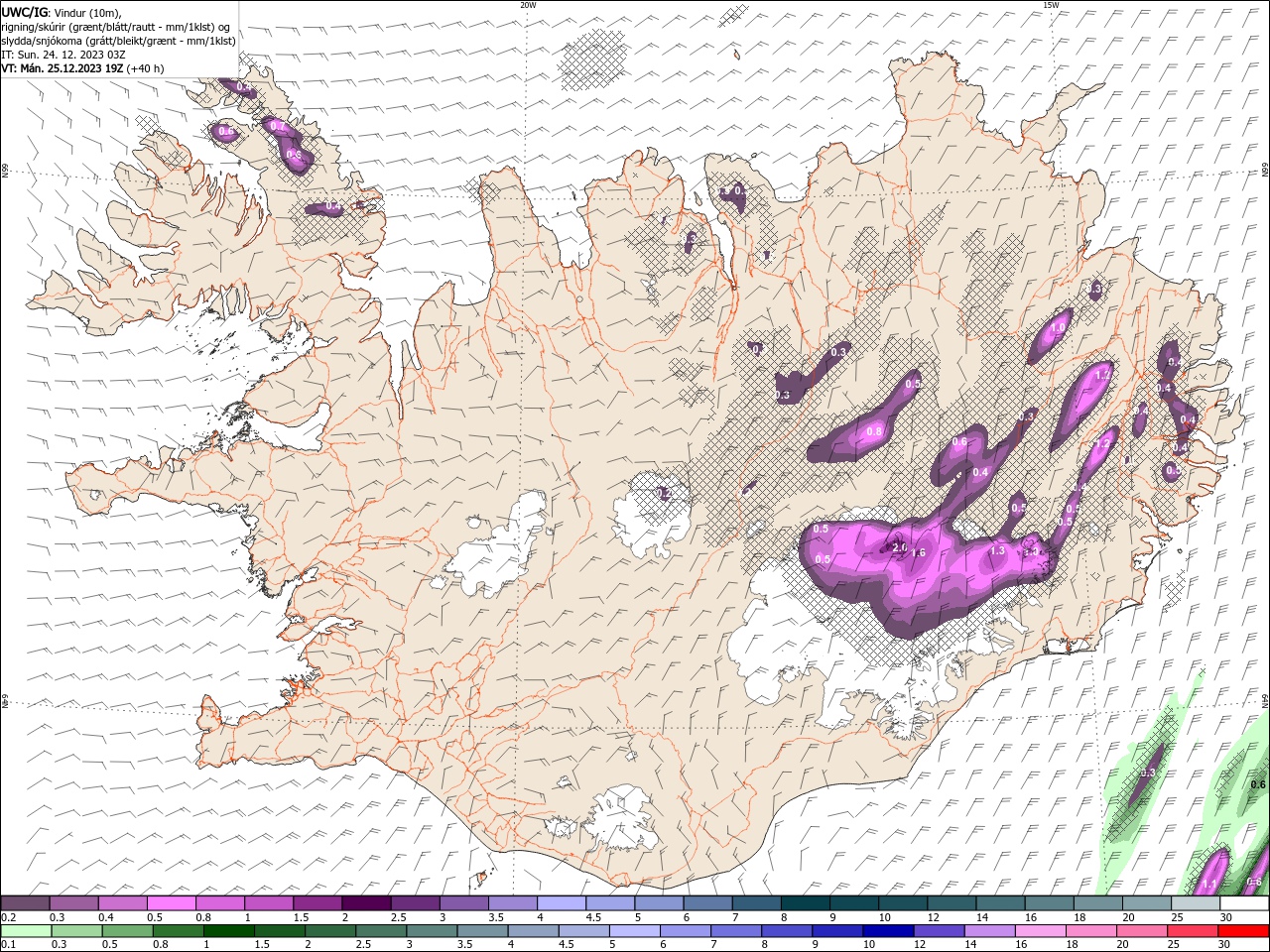Click the 'IT: Sun. 24. 12. 2023 03Z' line
The image size is (1270, 952).
click(63, 55)
